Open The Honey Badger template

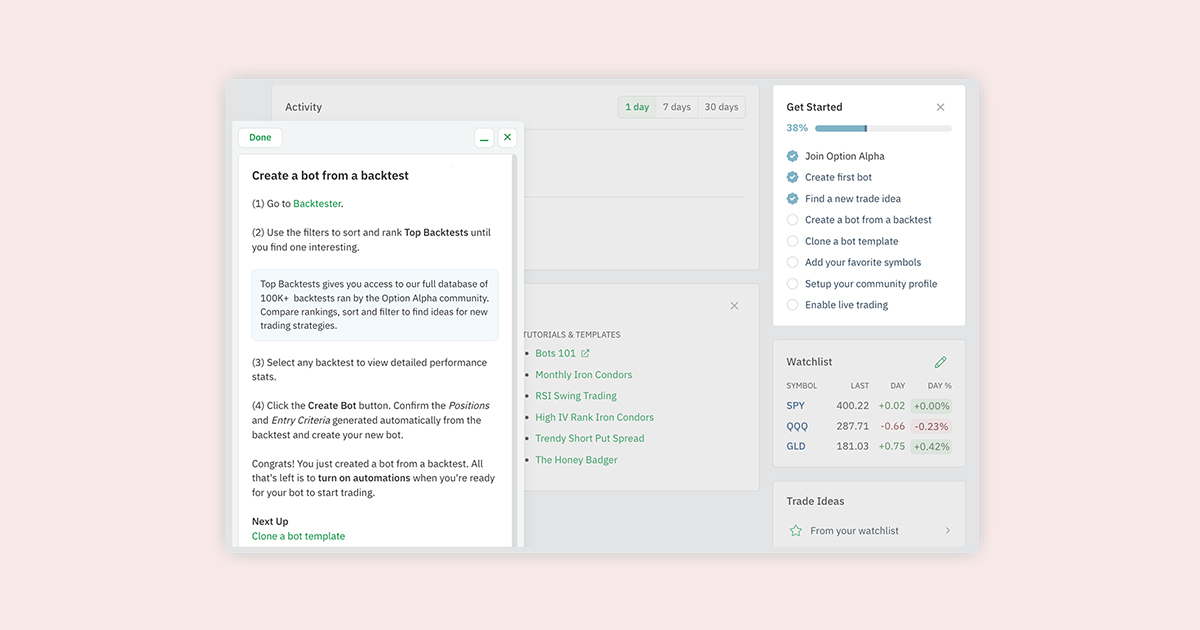(576, 459)
